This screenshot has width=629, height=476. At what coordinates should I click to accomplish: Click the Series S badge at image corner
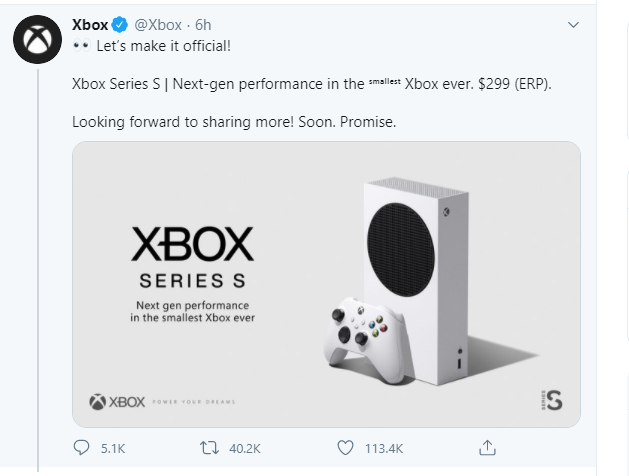pyautogui.click(x=549, y=400)
